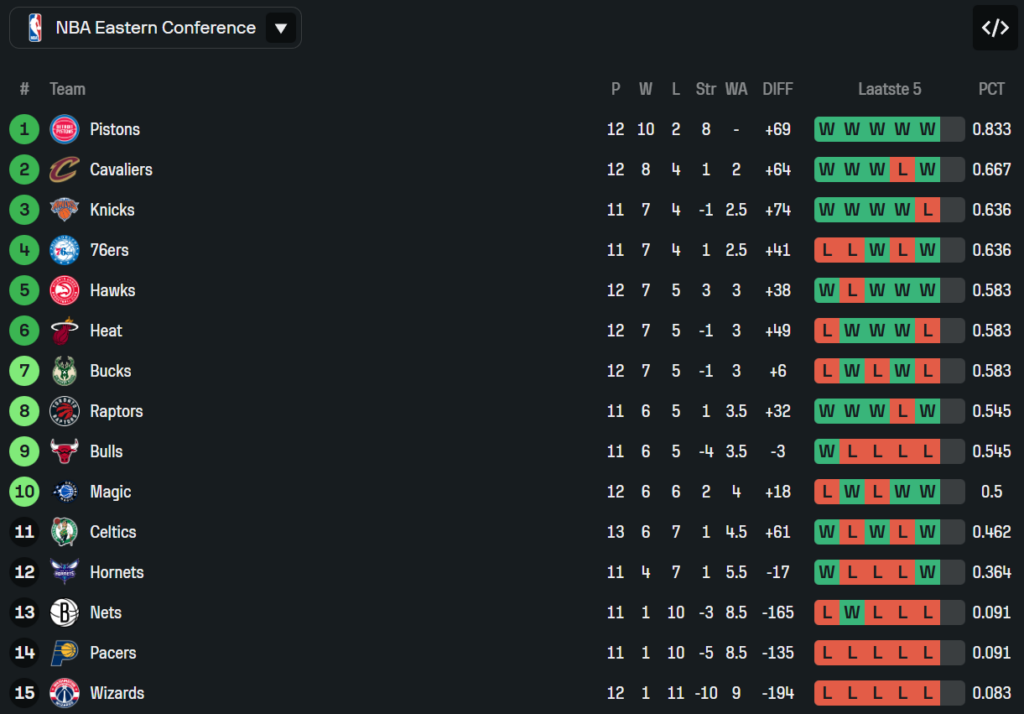1024x714 pixels.
Task: Open the Raptors team link
Action: (116, 411)
